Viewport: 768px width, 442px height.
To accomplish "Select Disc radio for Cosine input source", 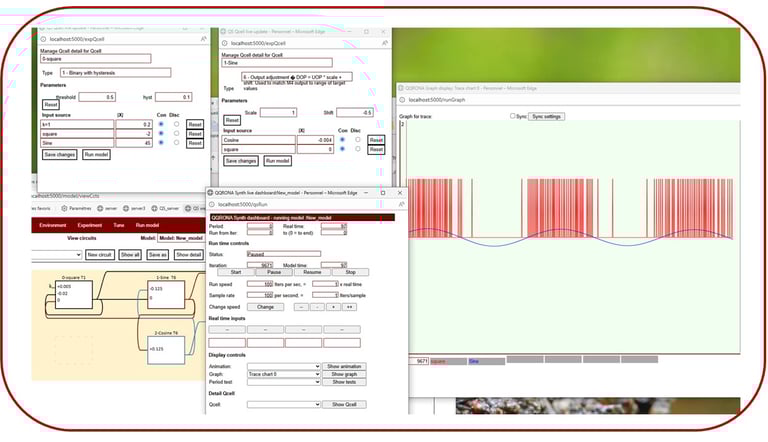I will coord(358,140).
